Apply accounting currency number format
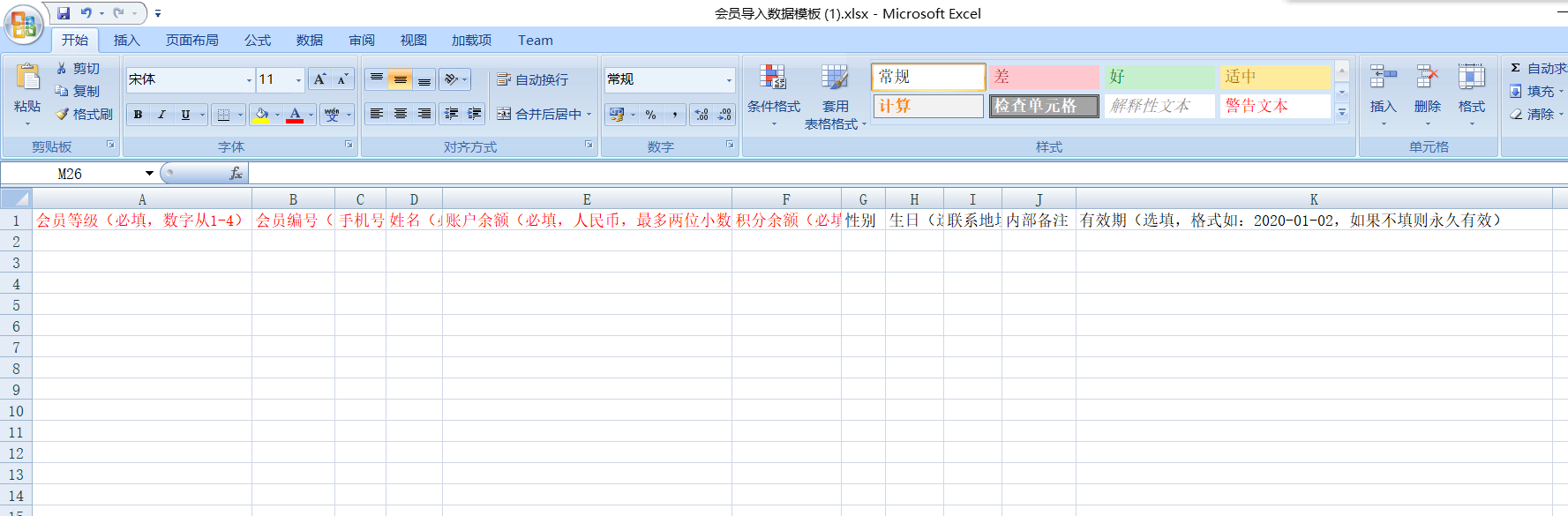Screen dimensions: 1568x516 616,115
